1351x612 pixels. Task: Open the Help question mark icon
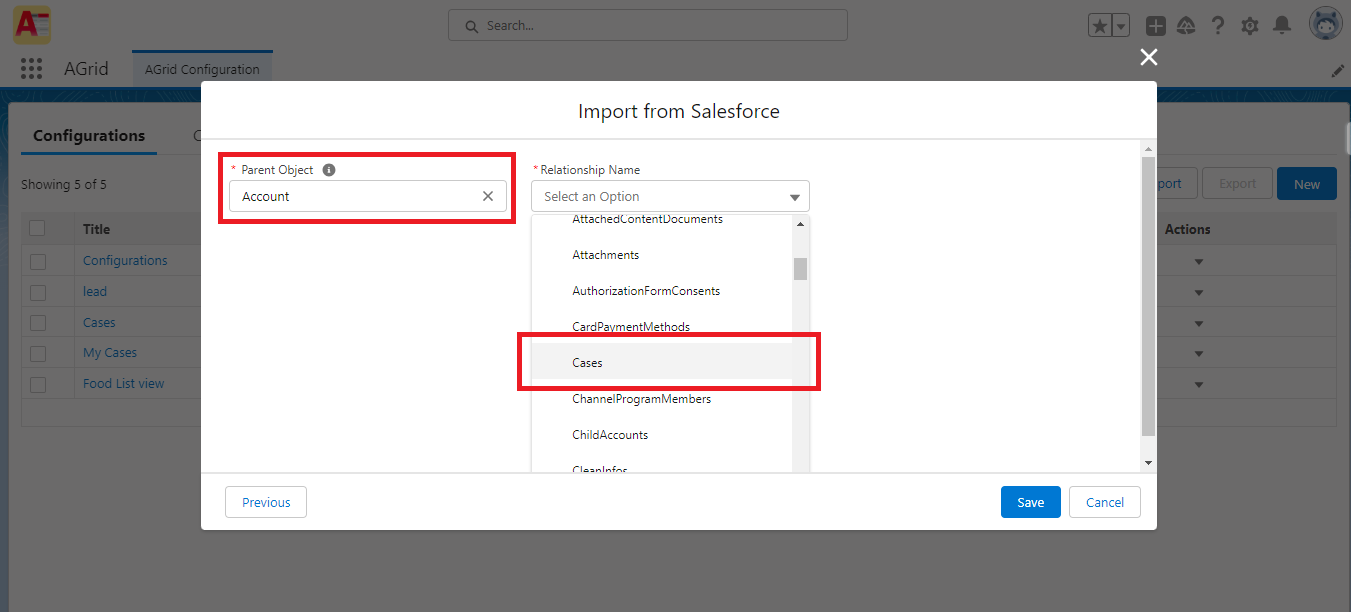[1217, 26]
